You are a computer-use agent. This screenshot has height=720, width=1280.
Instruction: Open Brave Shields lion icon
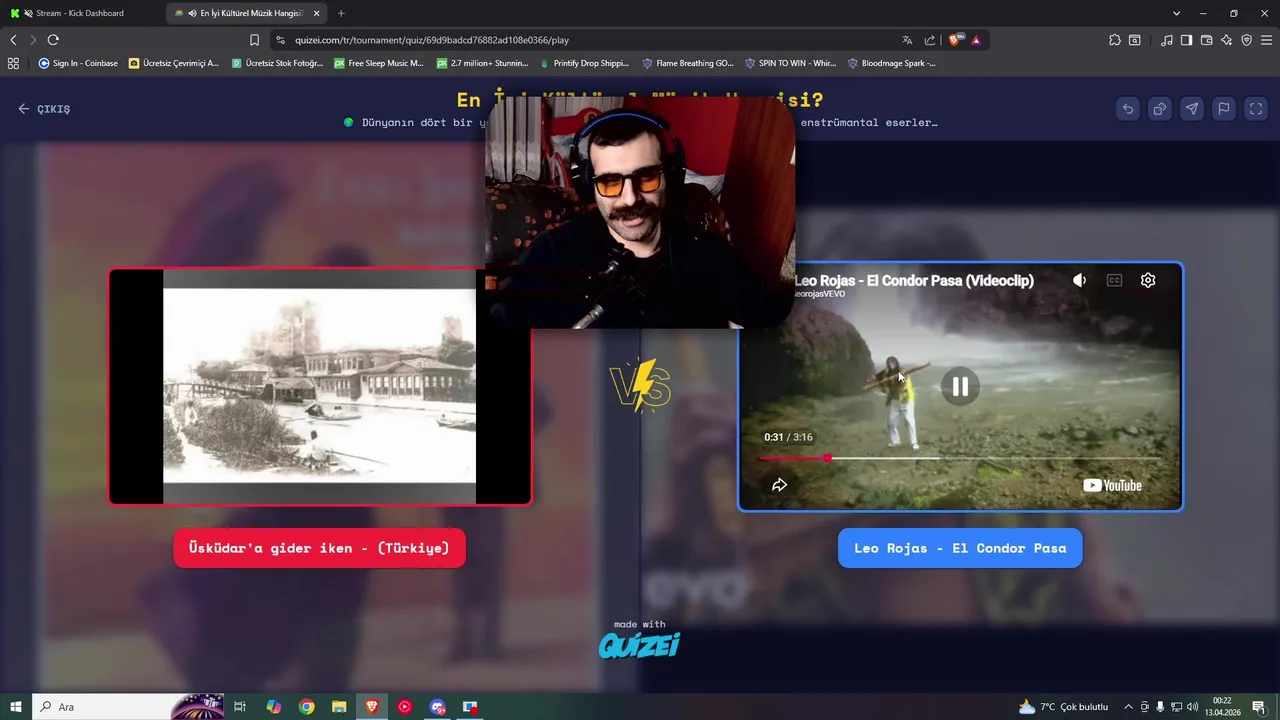tap(954, 40)
